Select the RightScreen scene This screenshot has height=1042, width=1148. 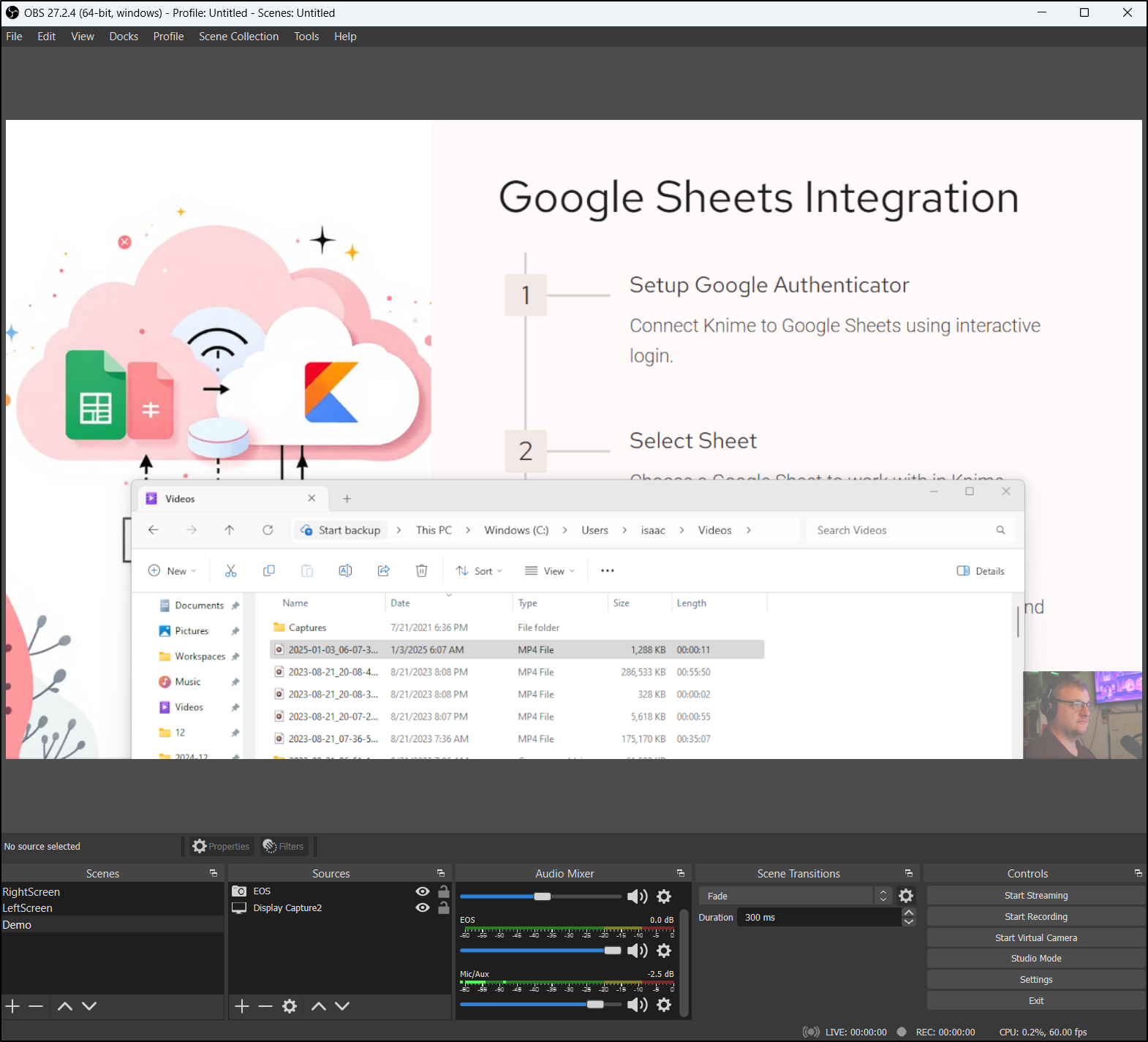pyautogui.click(x=113, y=892)
